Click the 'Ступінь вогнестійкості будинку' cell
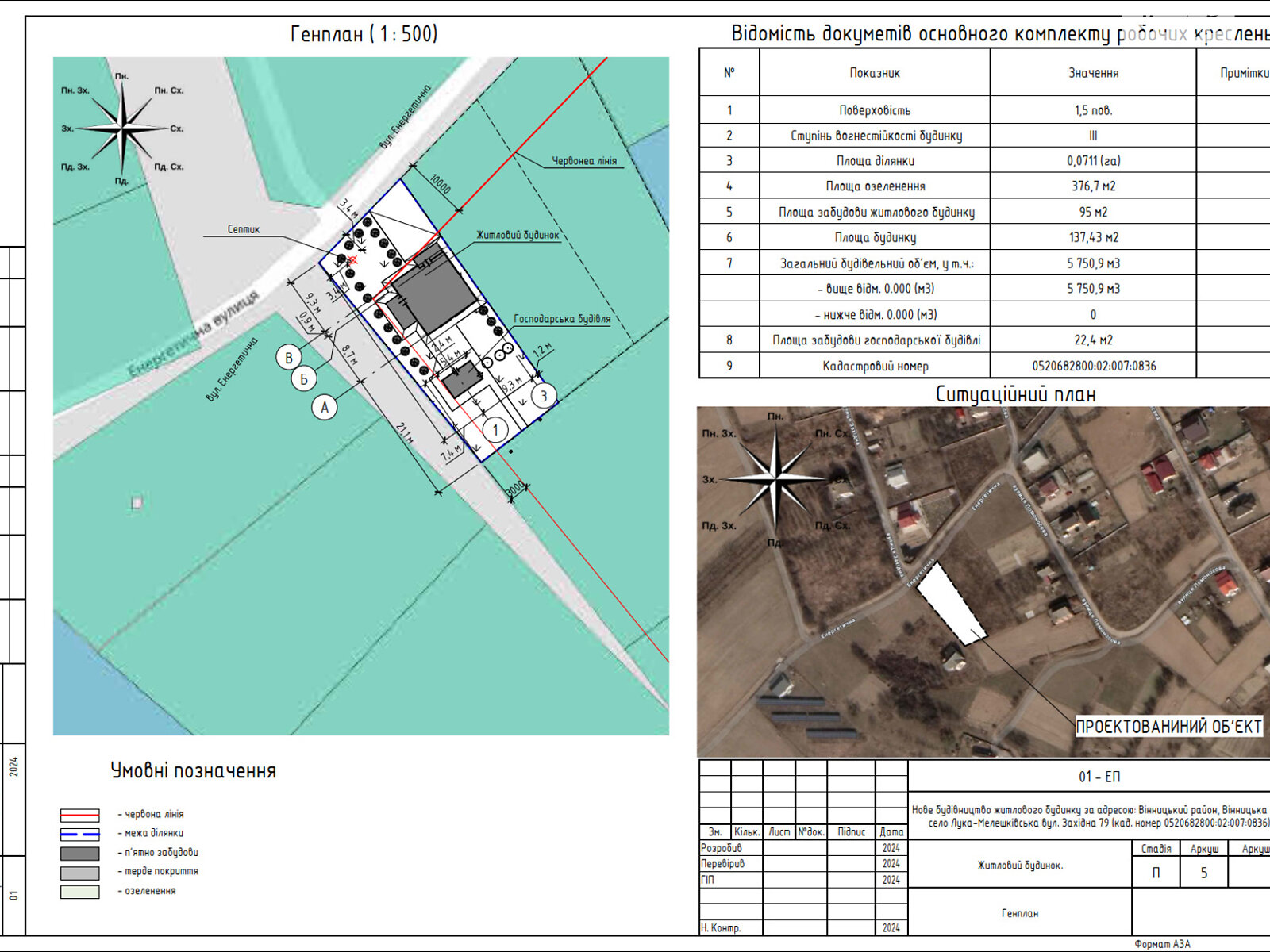1270x952 pixels. click(876, 136)
